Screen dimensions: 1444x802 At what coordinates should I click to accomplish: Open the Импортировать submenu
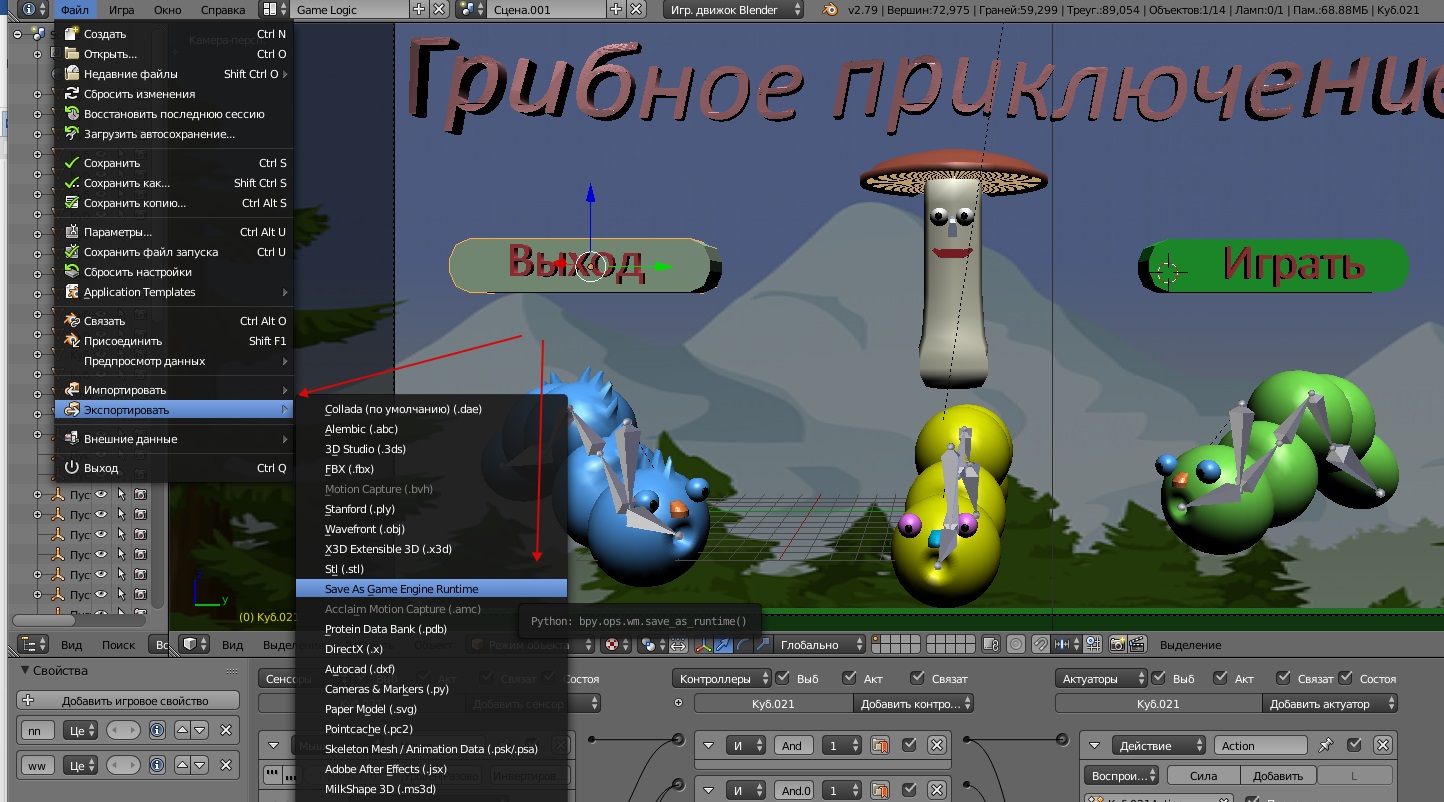coord(174,389)
